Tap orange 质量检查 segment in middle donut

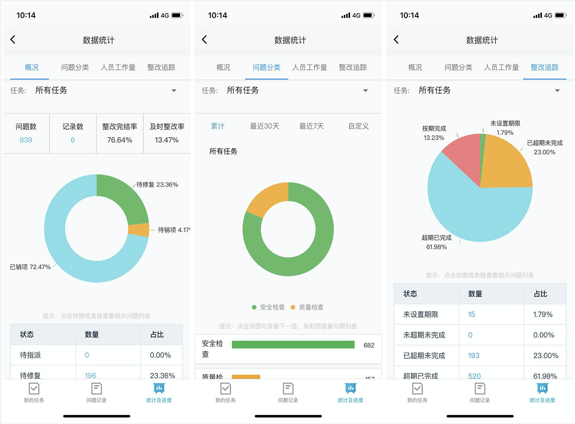point(269,198)
